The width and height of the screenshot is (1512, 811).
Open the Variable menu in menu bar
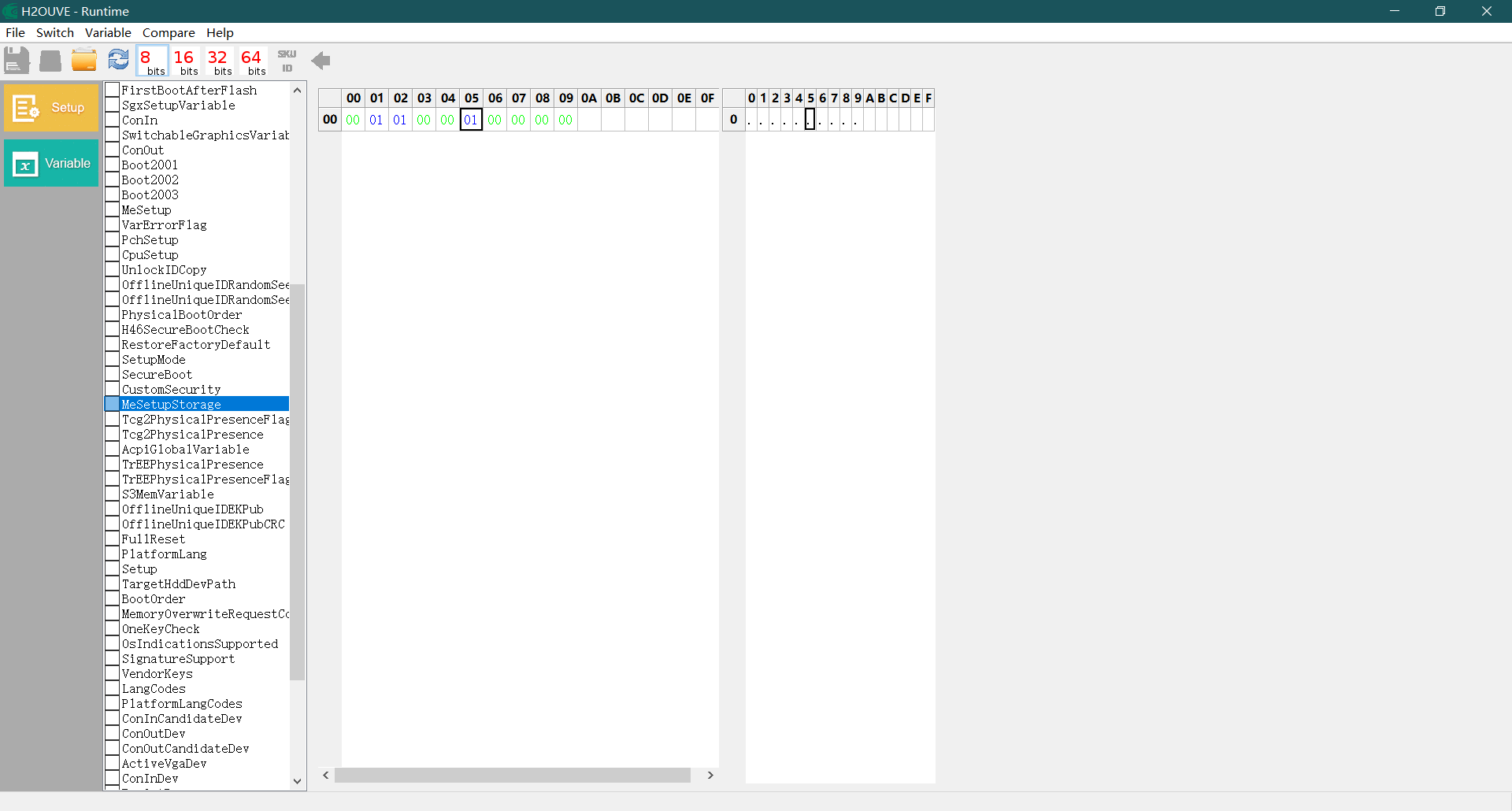(x=108, y=33)
